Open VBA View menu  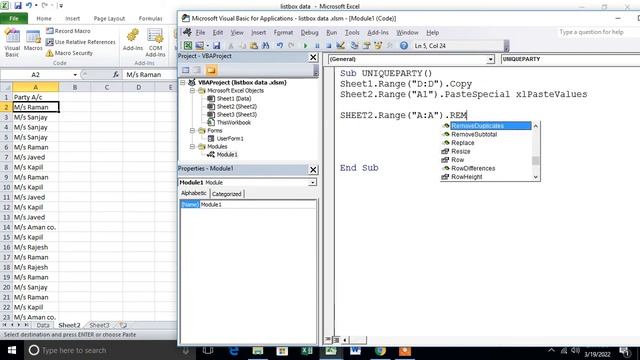237,32
